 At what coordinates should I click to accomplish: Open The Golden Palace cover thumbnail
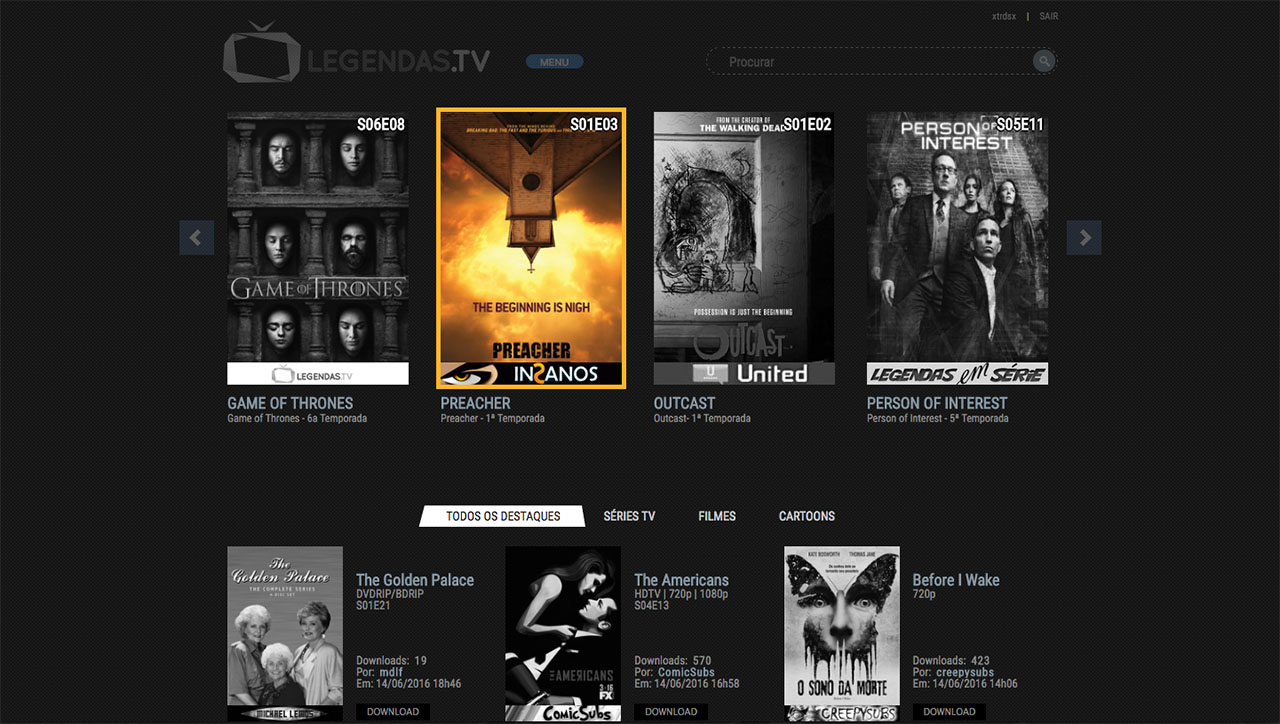point(285,634)
